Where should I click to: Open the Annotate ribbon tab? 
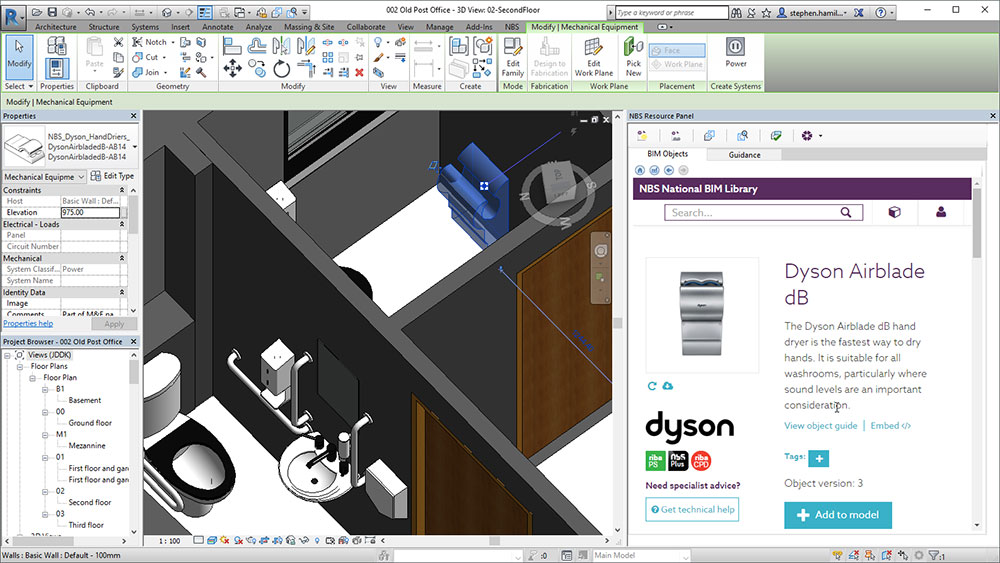click(x=217, y=27)
